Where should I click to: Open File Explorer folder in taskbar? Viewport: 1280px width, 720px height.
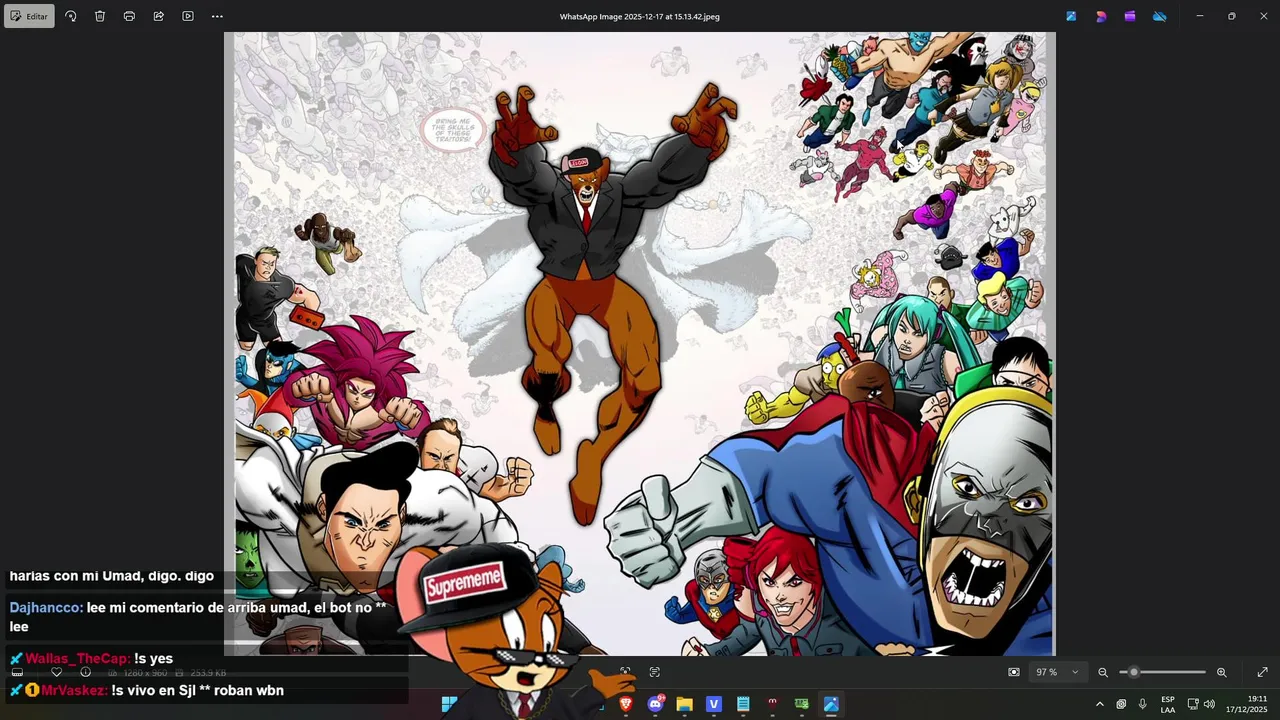click(684, 704)
